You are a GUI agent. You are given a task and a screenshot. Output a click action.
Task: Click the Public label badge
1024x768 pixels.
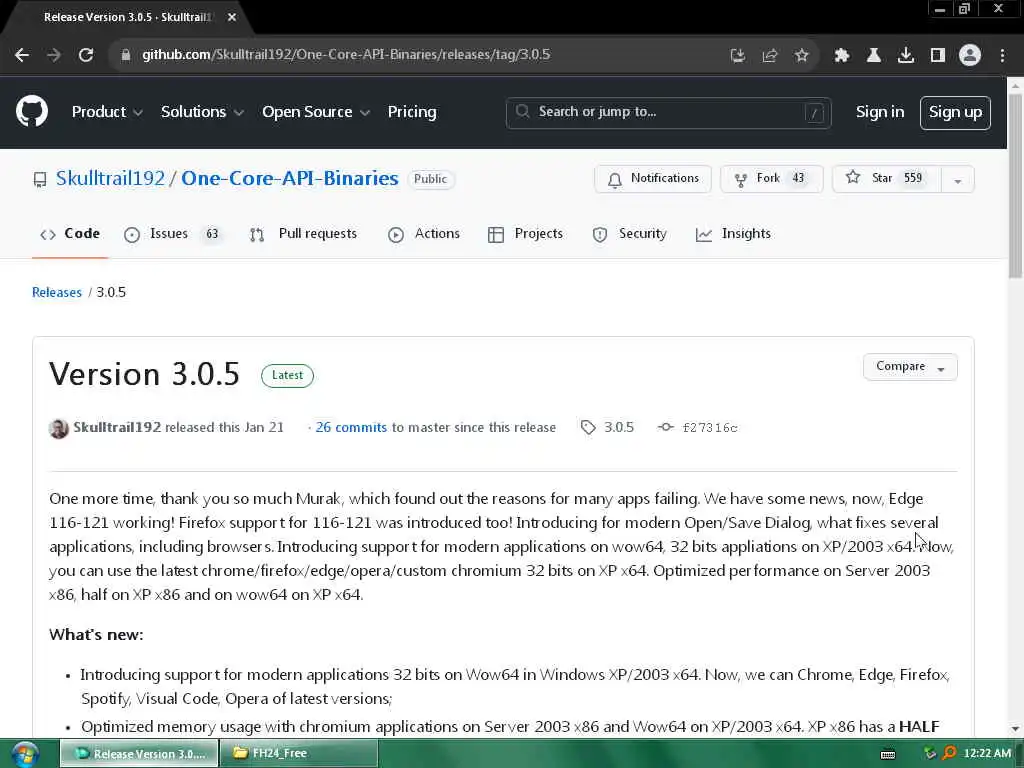[430, 179]
